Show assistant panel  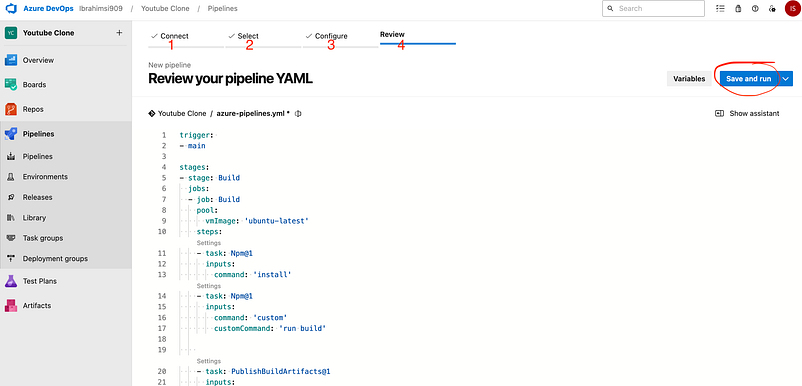[x=747, y=113]
